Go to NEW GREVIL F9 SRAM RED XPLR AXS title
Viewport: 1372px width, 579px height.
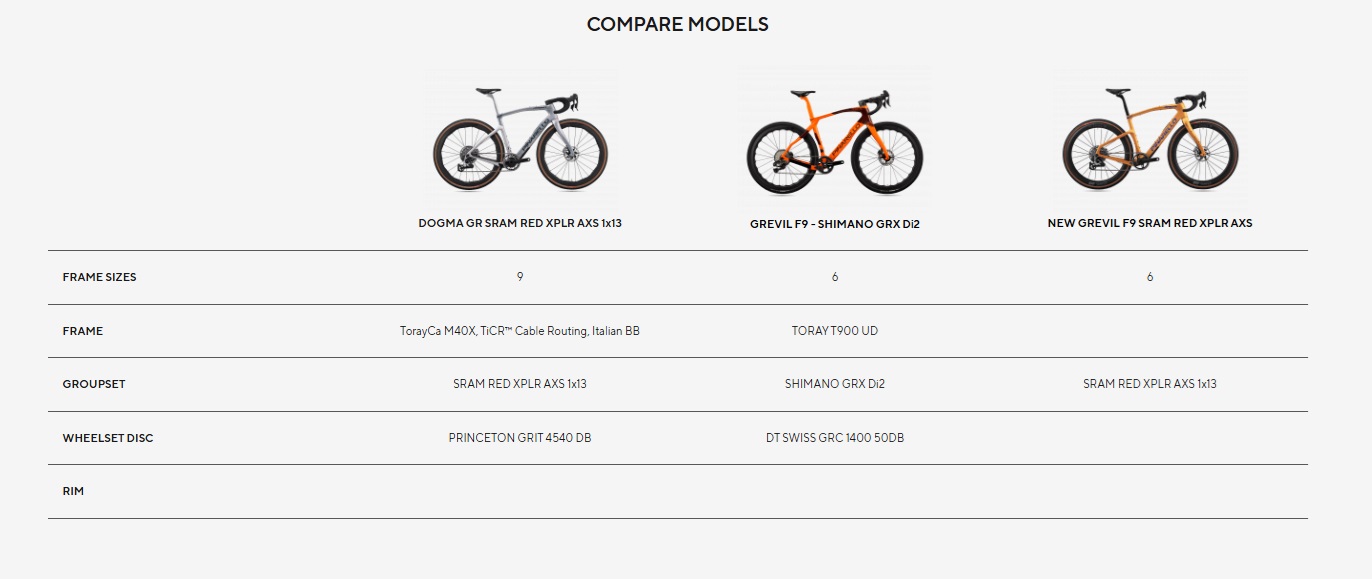[x=1149, y=223]
